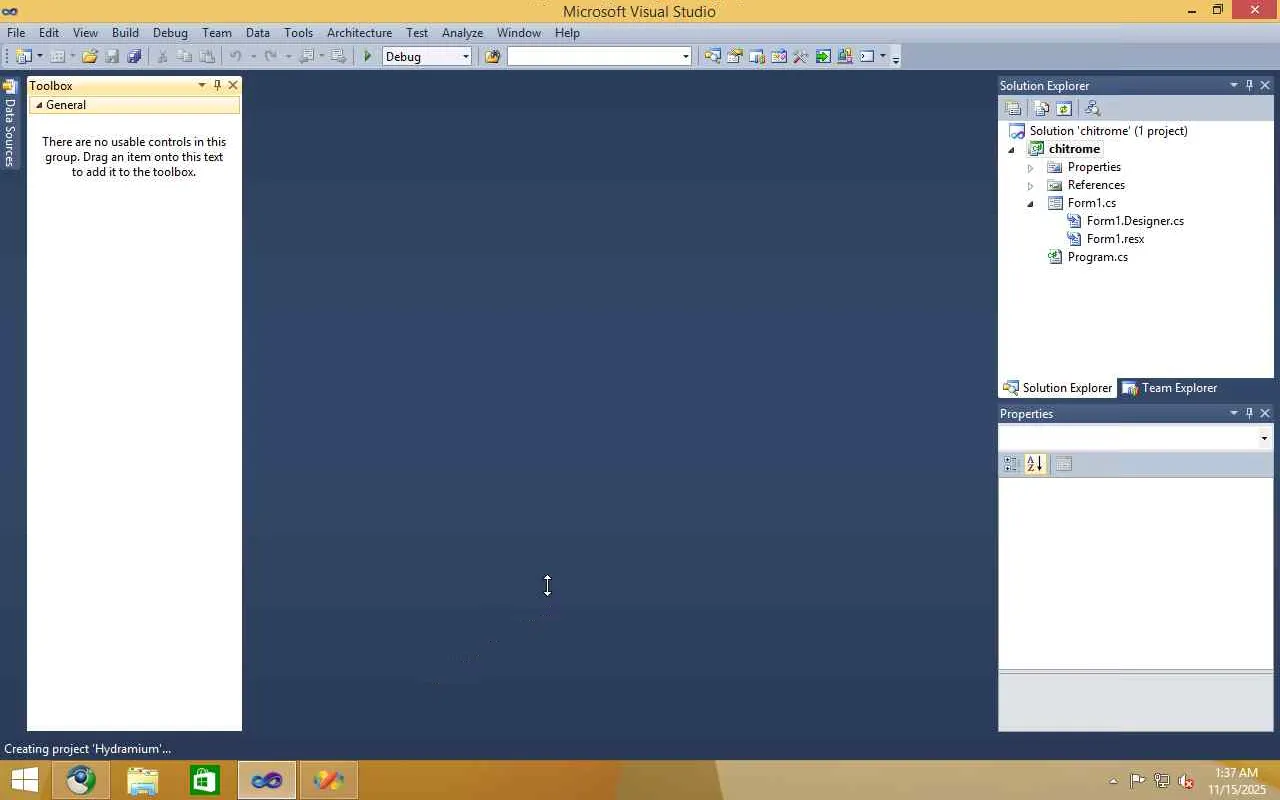Viewport: 1280px width, 800px height.
Task: Click the New Project toolbar icon
Action: 23,57
